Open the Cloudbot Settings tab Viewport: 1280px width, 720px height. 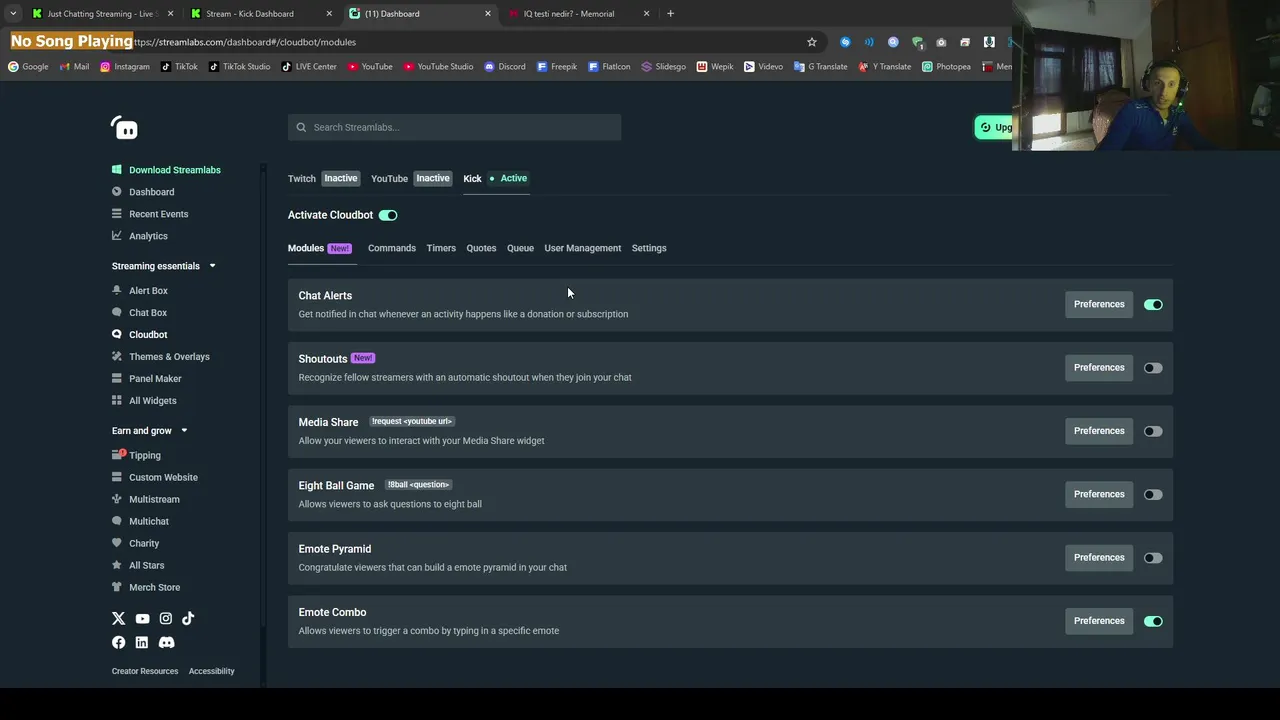click(649, 248)
